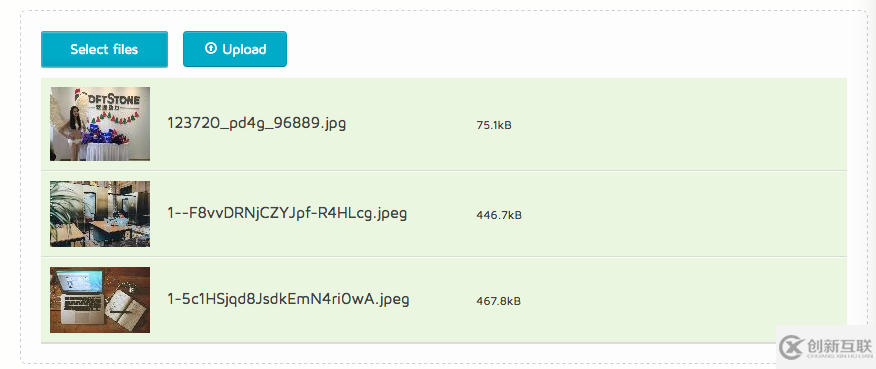876x369 pixels.
Task: Click the 446.7kB file size
Action: point(499,215)
